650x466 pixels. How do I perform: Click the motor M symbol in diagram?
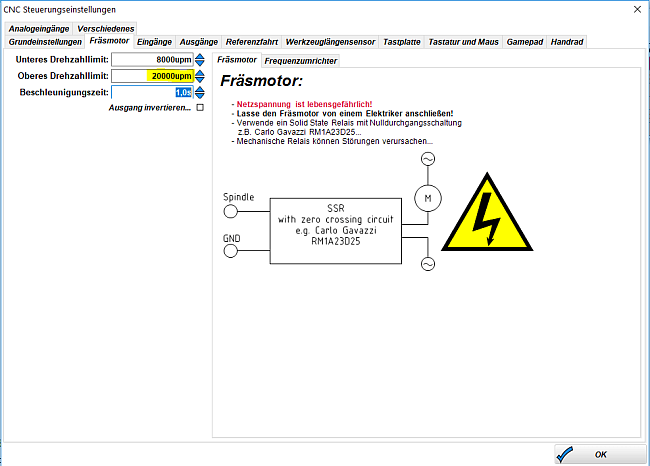click(428, 199)
